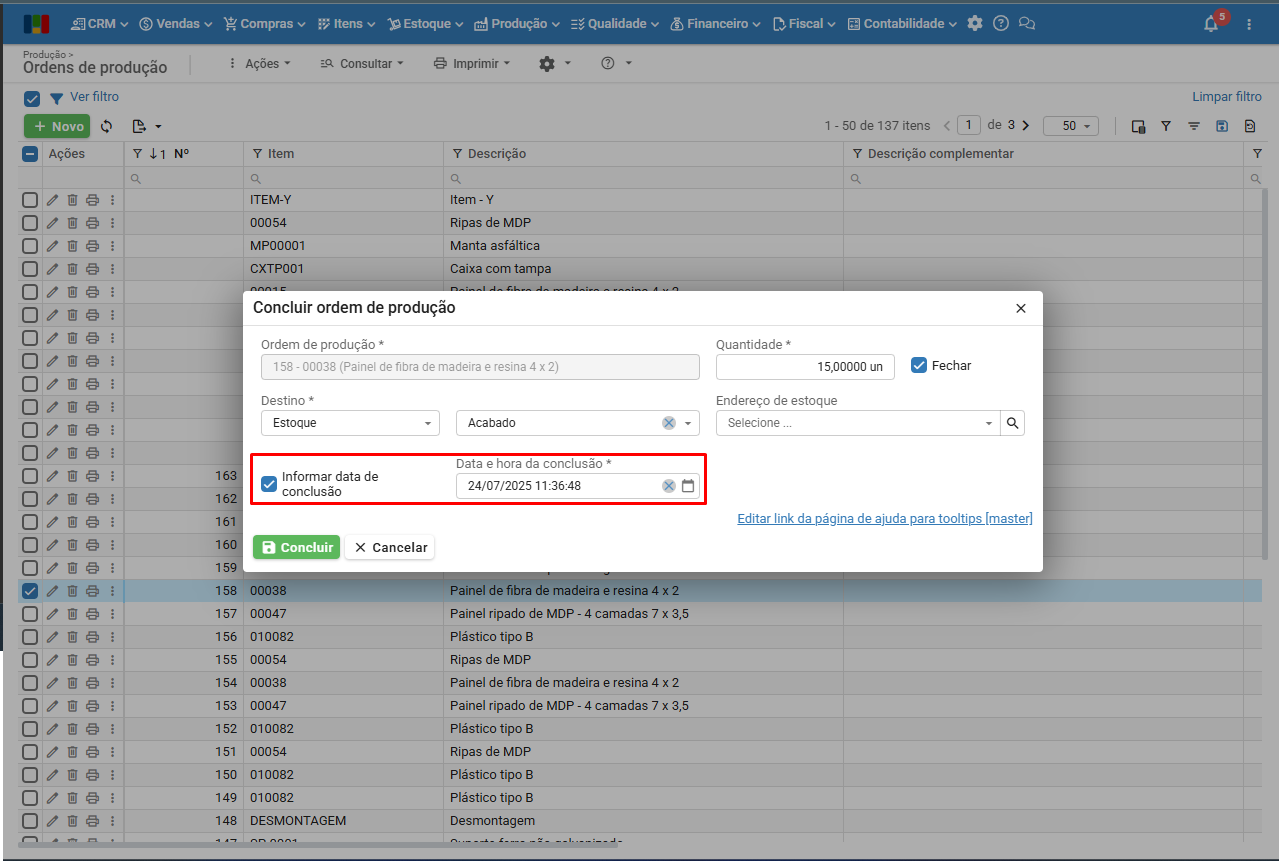Open the Acabado dropdown arrow

pyautogui.click(x=688, y=423)
